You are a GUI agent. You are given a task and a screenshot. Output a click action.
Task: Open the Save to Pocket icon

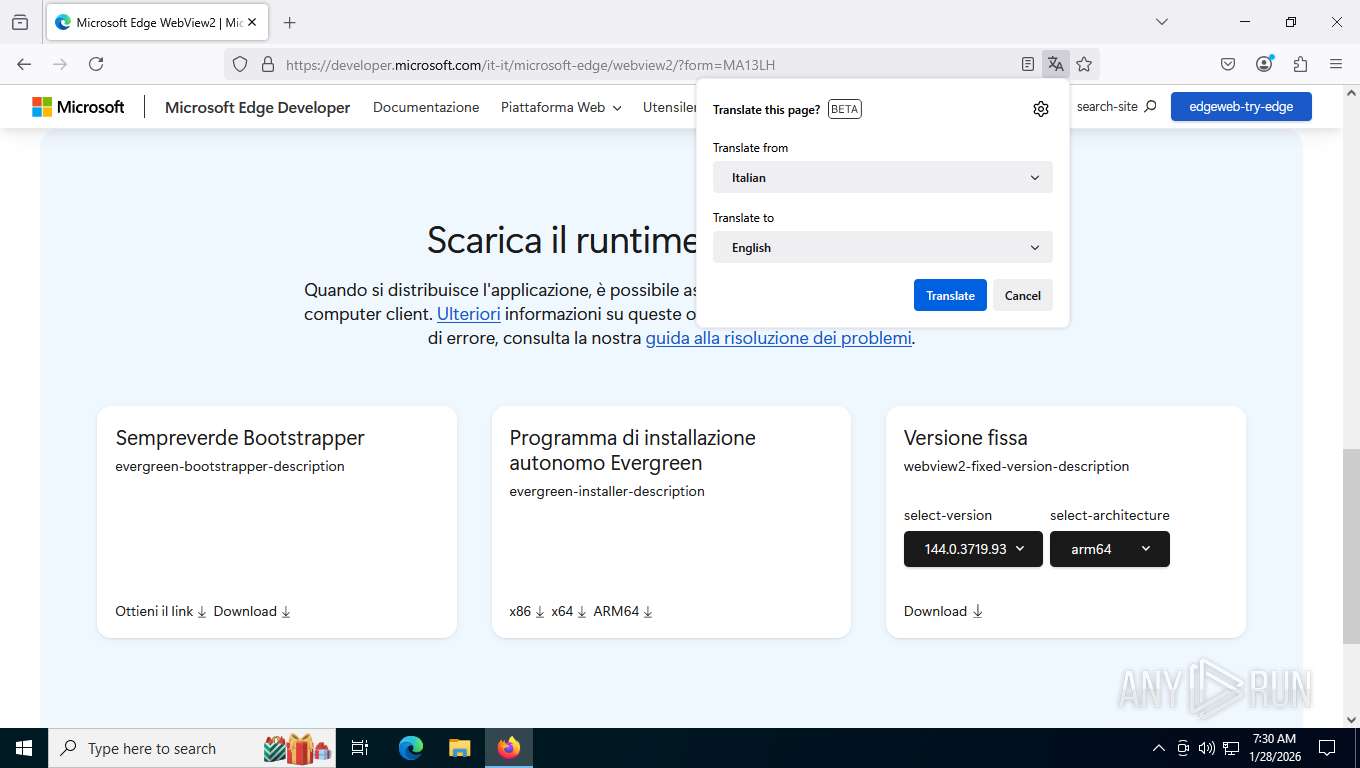(1228, 64)
